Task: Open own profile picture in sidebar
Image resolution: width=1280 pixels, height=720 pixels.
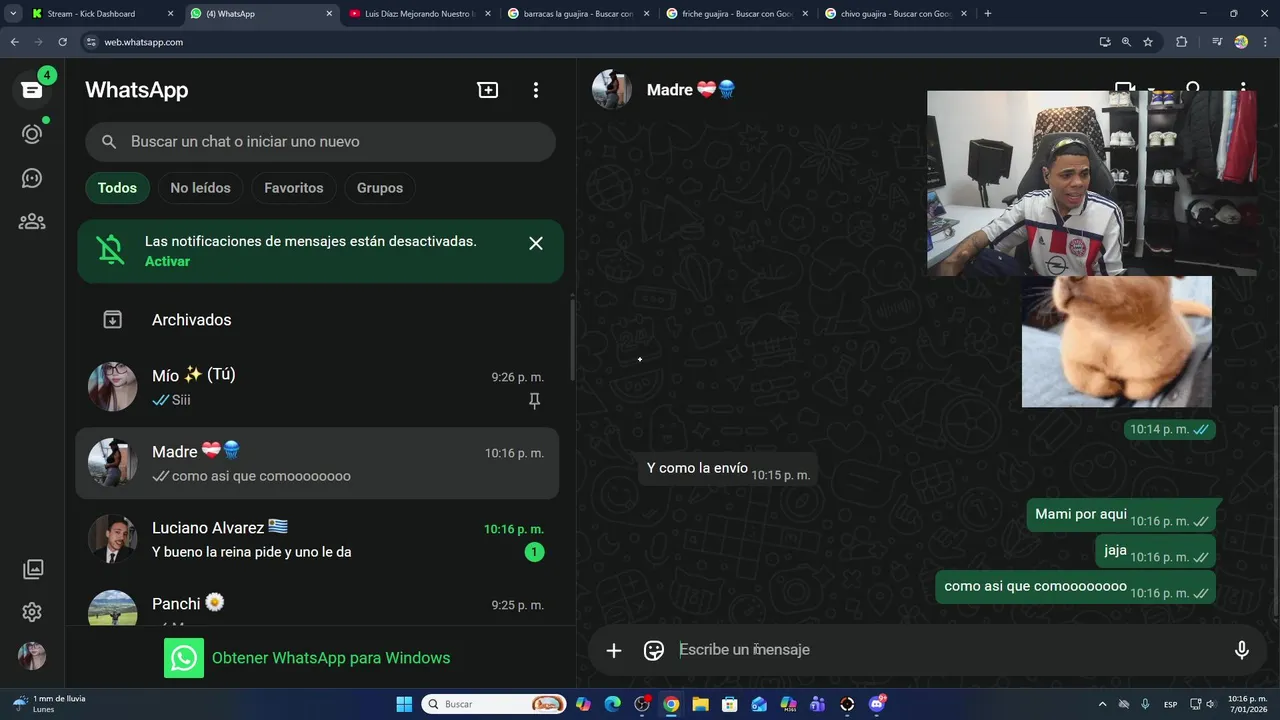Action: coord(32,656)
